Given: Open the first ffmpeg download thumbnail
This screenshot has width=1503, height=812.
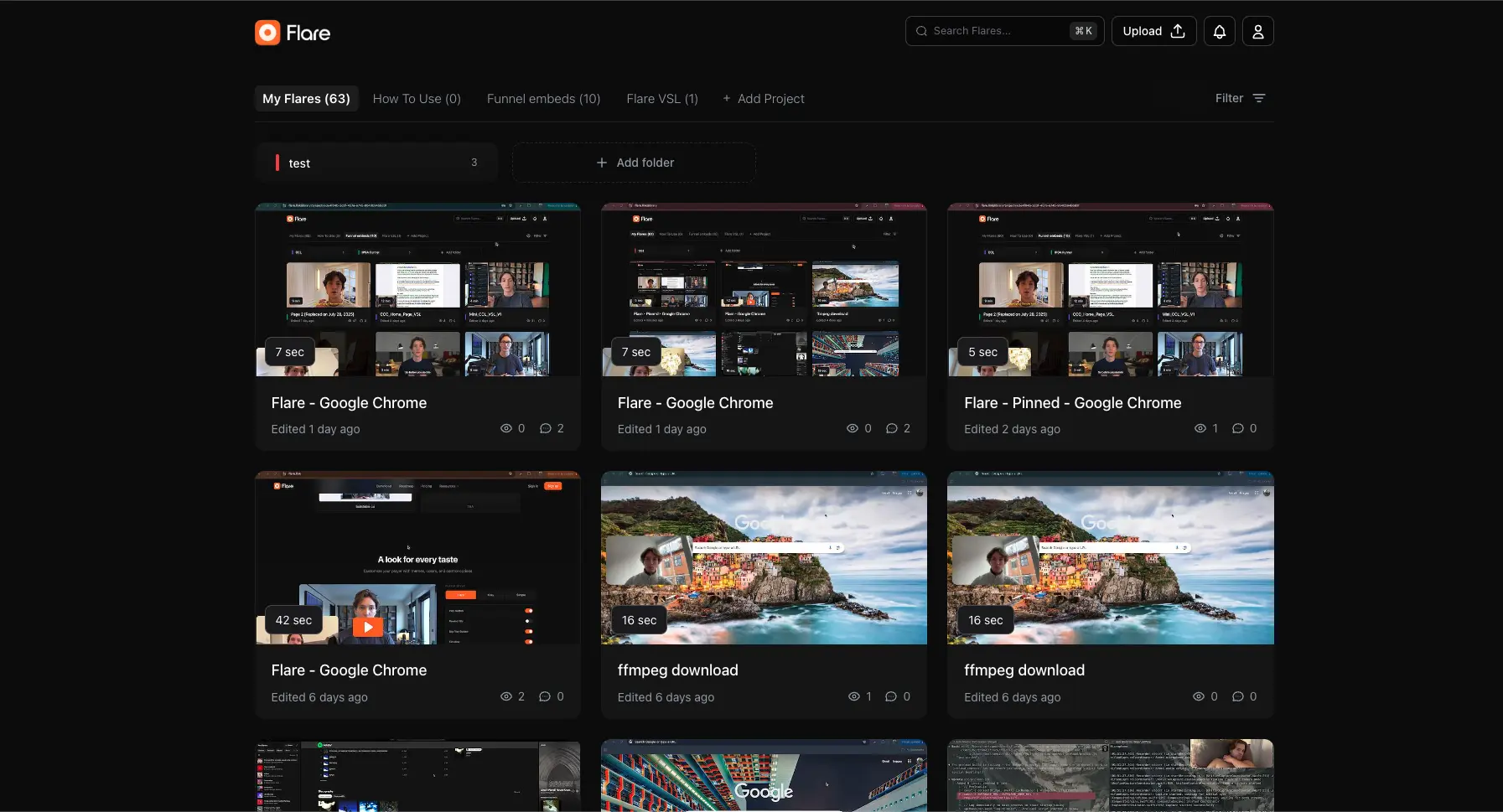Looking at the screenshot, I should (x=764, y=557).
